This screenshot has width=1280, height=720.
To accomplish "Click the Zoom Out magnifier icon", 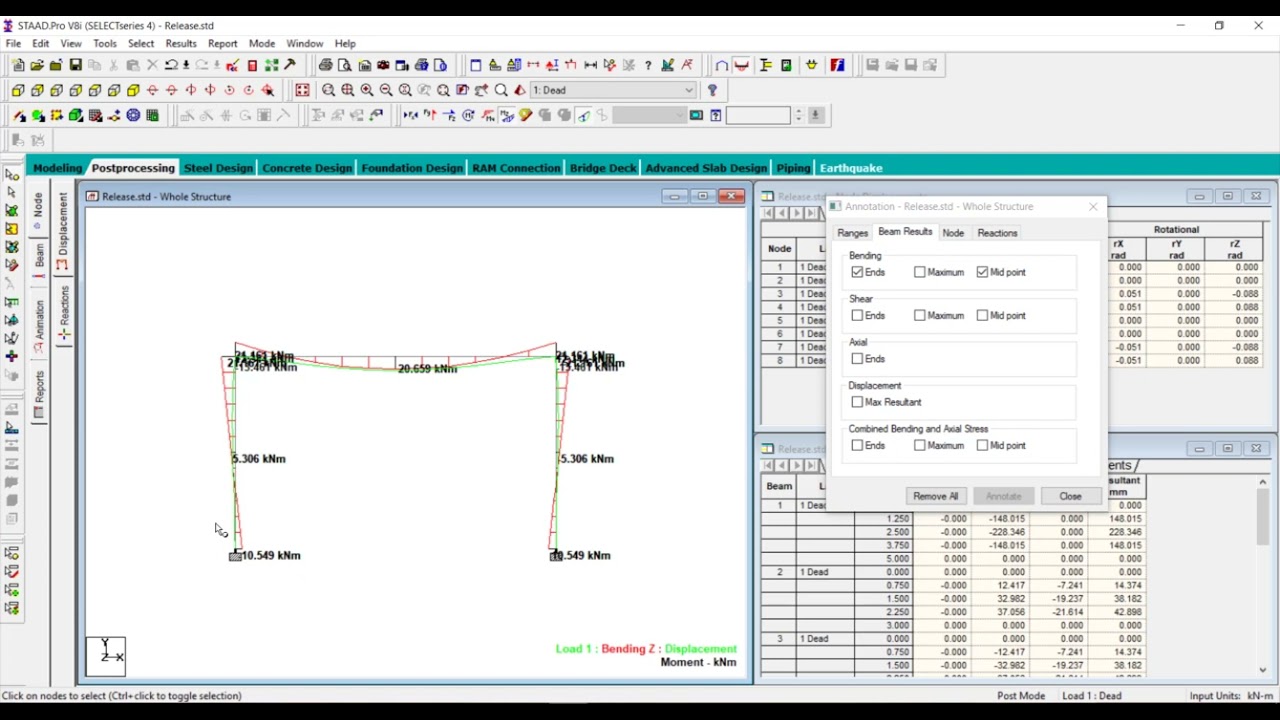I will (386, 90).
